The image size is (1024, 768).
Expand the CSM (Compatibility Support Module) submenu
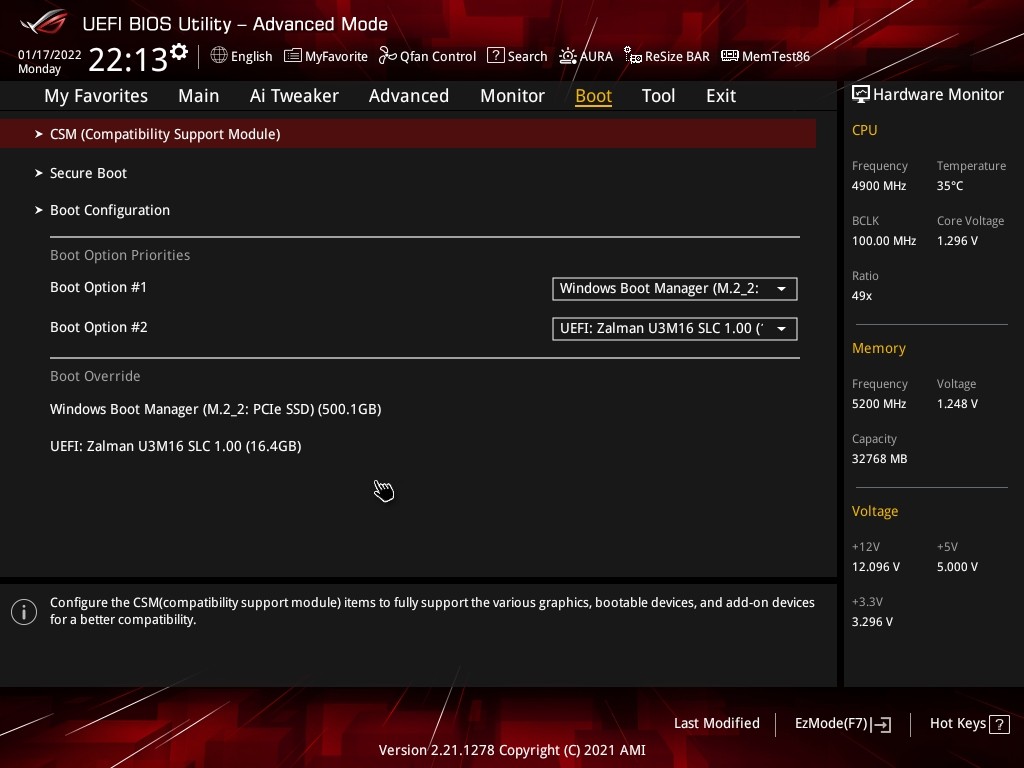tap(165, 134)
